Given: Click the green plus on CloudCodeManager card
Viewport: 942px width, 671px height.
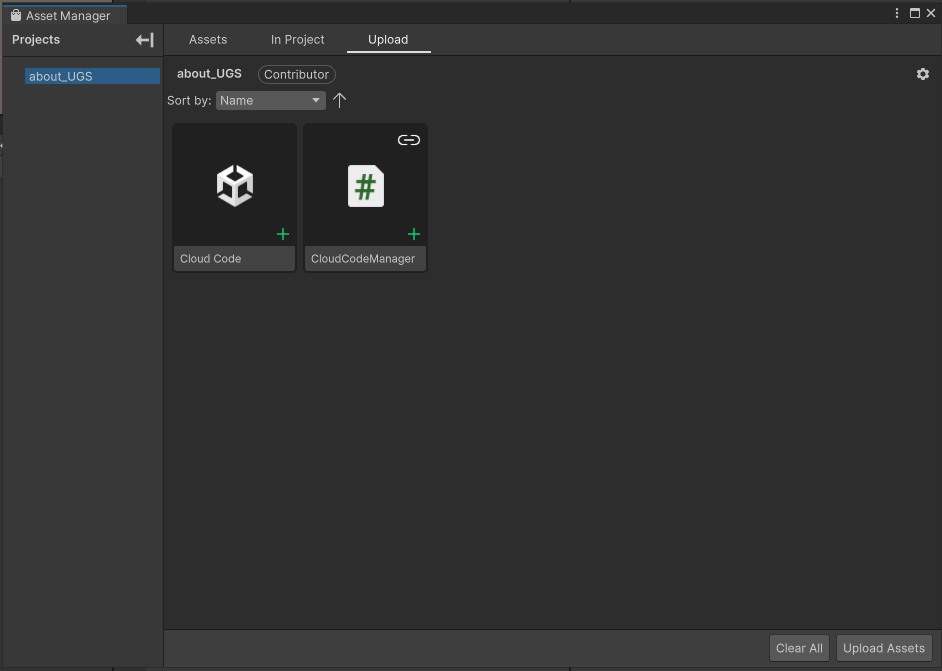Looking at the screenshot, I should click(x=414, y=234).
